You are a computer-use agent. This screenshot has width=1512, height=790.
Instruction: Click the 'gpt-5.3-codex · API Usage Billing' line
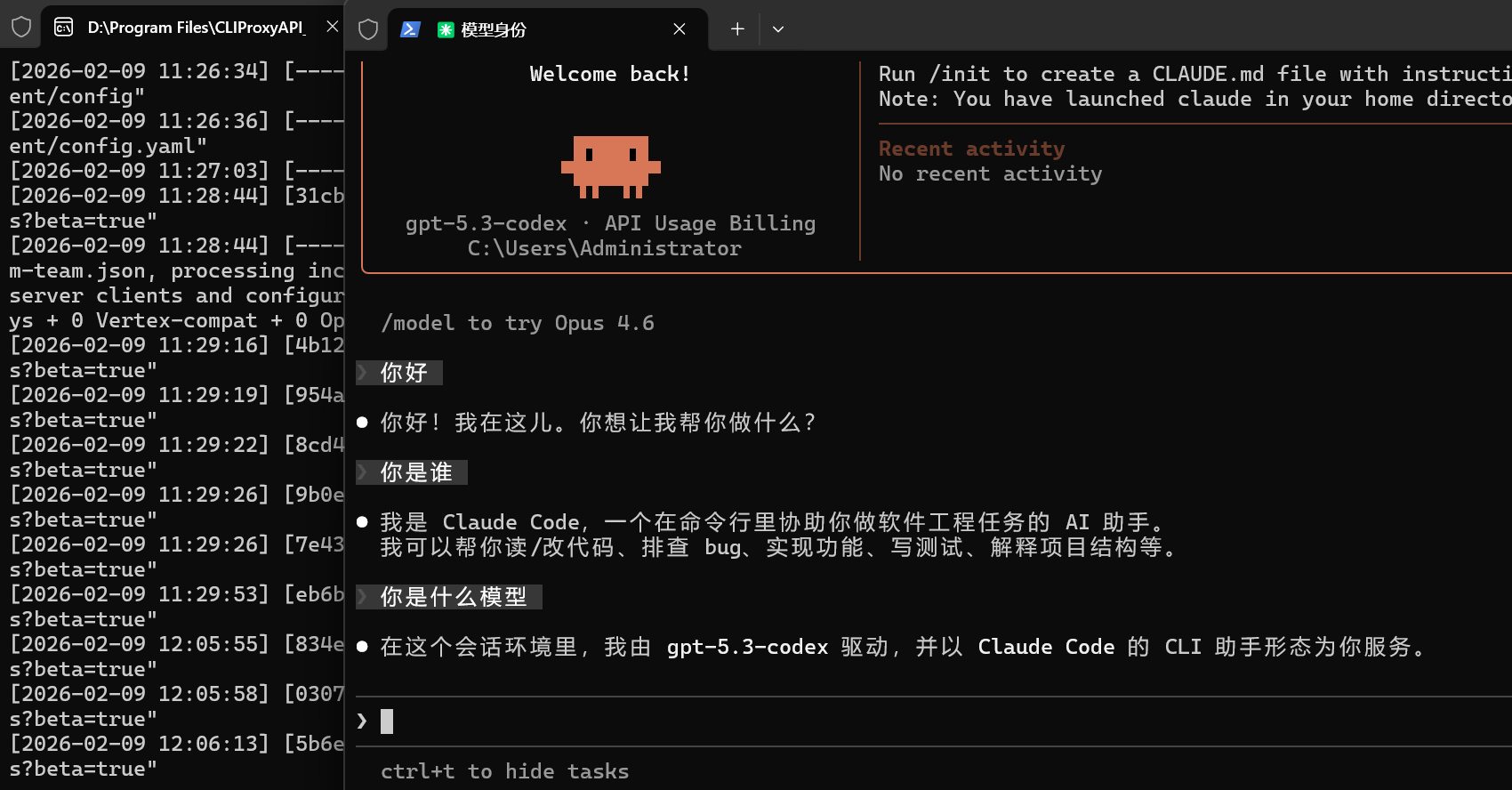610,223
